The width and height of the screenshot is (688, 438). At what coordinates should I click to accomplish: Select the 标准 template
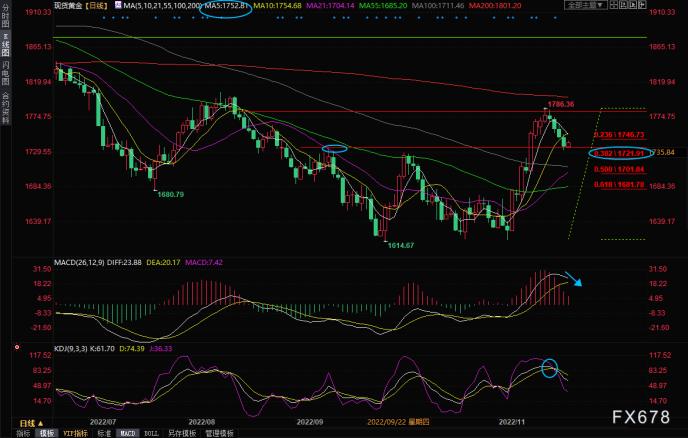[104, 433]
